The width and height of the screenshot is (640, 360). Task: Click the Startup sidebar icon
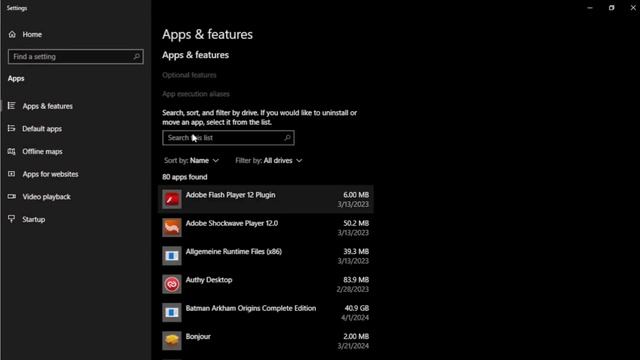(12, 219)
